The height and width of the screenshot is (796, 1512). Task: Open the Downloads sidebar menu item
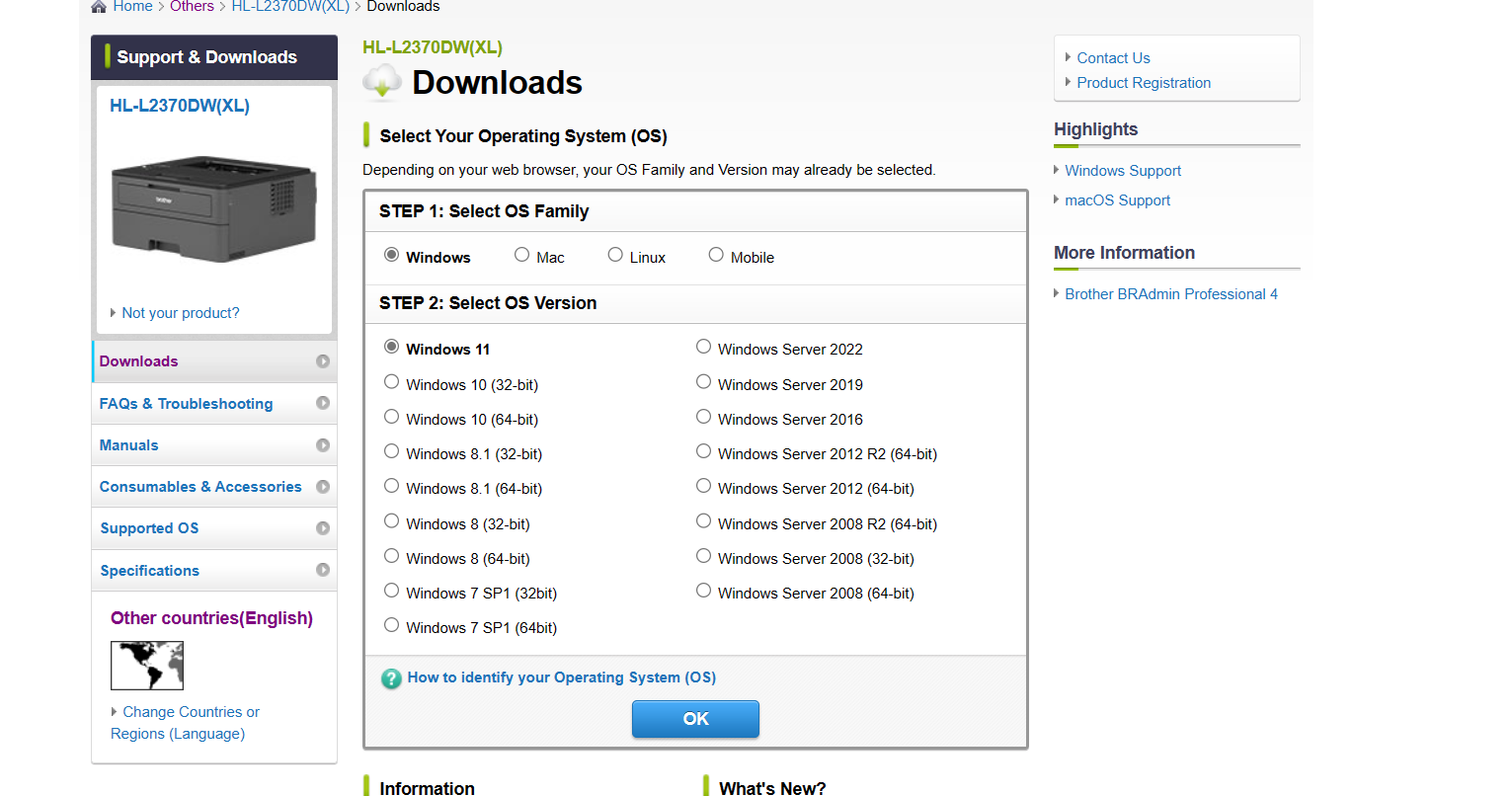click(214, 361)
